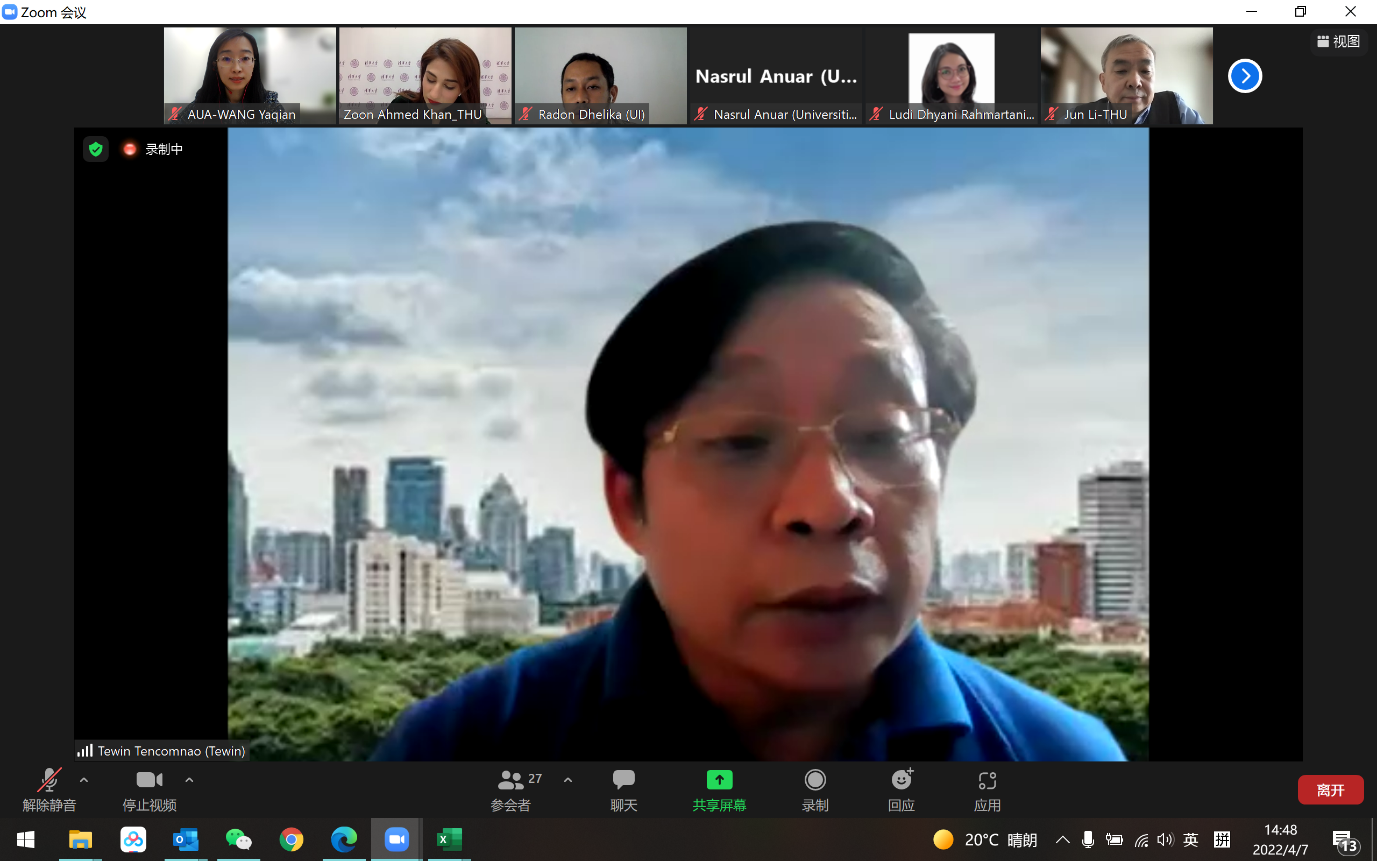The image size is (1377, 861).
Task: Expand the arrow next to participants count
Action: 568,780
